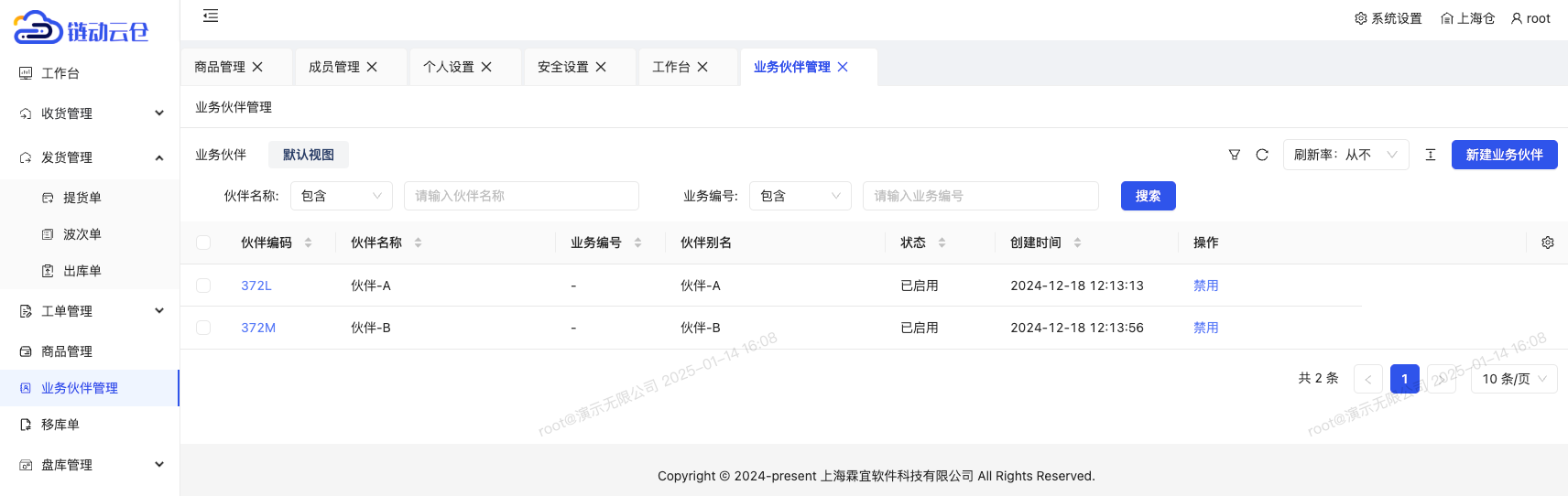Sort by 创建时间 column sort icon
The image size is (1568, 496).
pos(1078,243)
